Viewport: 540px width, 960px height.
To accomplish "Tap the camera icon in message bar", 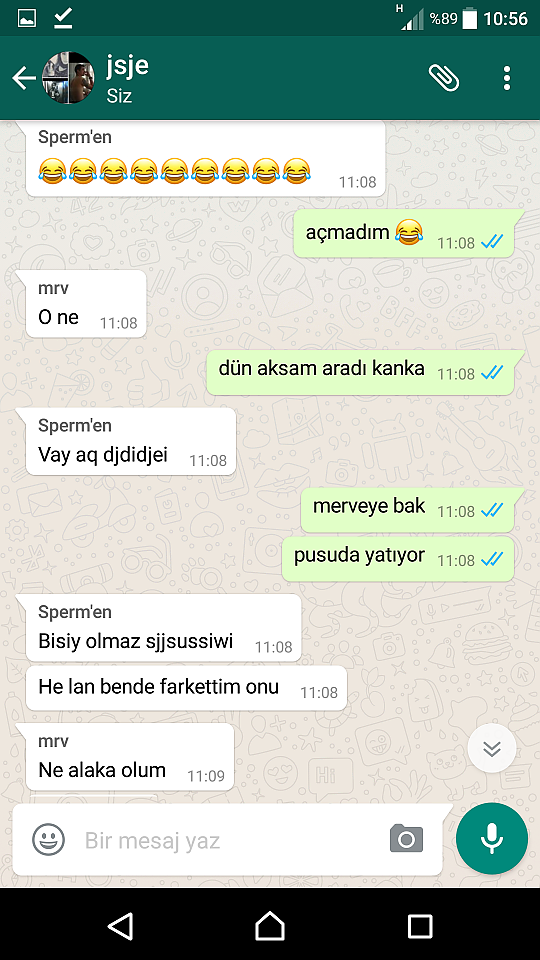I will pyautogui.click(x=407, y=839).
